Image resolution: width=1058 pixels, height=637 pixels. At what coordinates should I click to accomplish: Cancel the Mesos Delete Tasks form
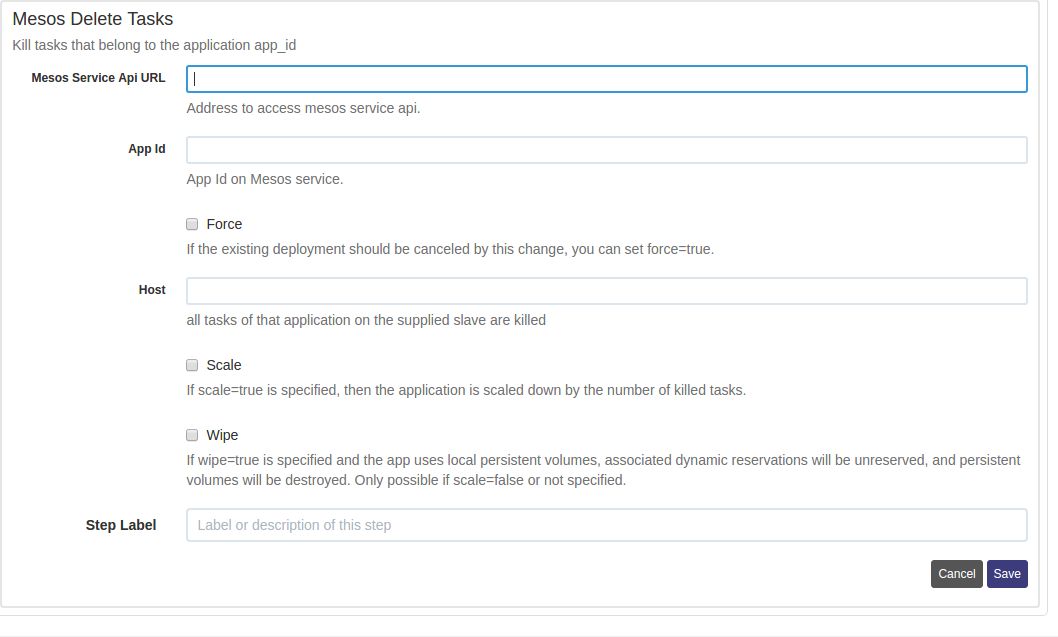pyautogui.click(x=957, y=574)
